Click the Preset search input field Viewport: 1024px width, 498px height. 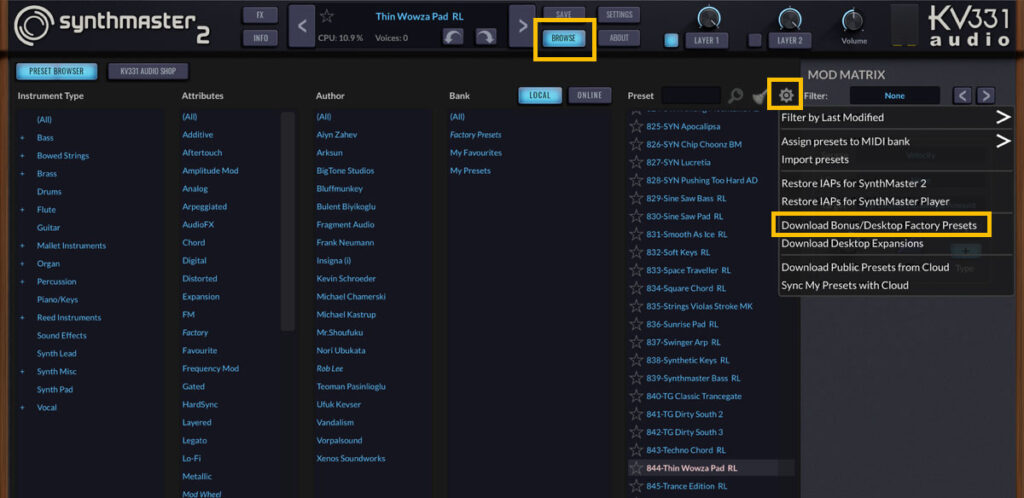[x=691, y=95]
